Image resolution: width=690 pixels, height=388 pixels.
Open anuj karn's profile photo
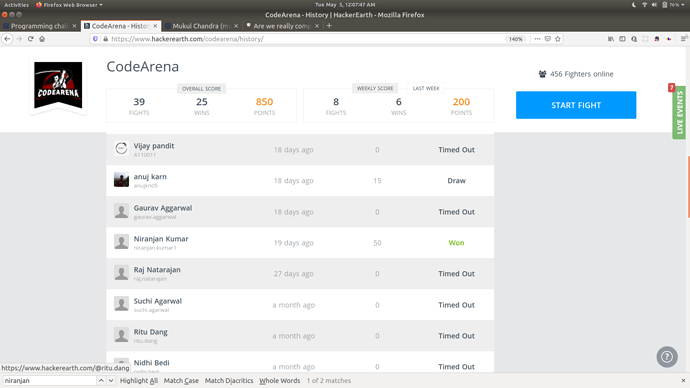[121, 179]
